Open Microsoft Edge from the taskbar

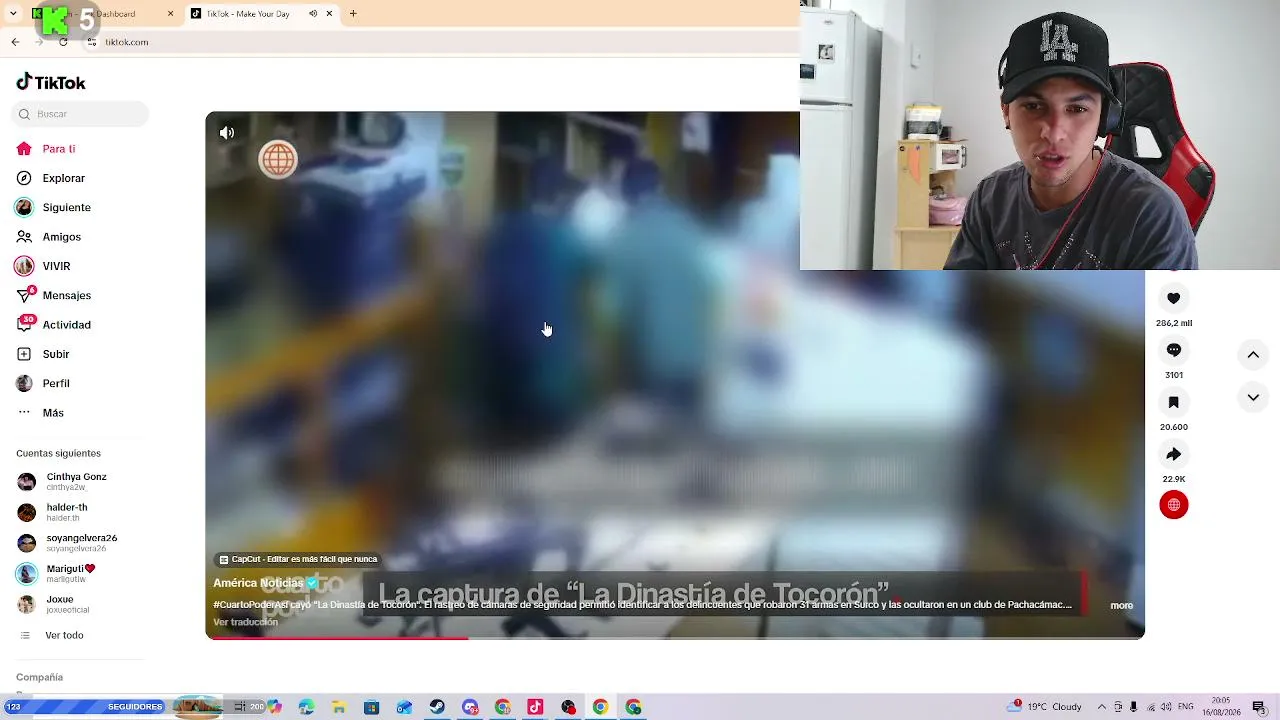pyautogui.click(x=306, y=707)
